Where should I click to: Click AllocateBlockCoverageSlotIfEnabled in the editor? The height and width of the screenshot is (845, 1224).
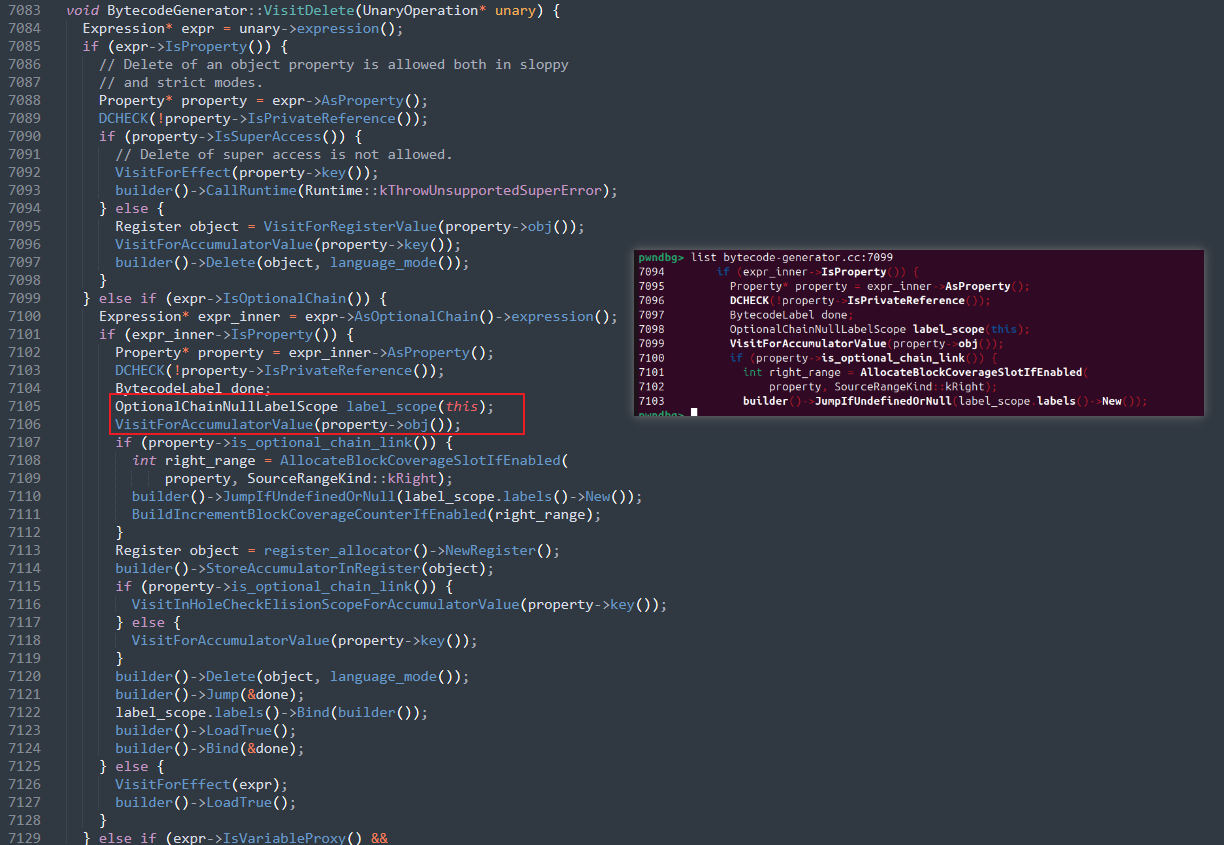click(421, 460)
